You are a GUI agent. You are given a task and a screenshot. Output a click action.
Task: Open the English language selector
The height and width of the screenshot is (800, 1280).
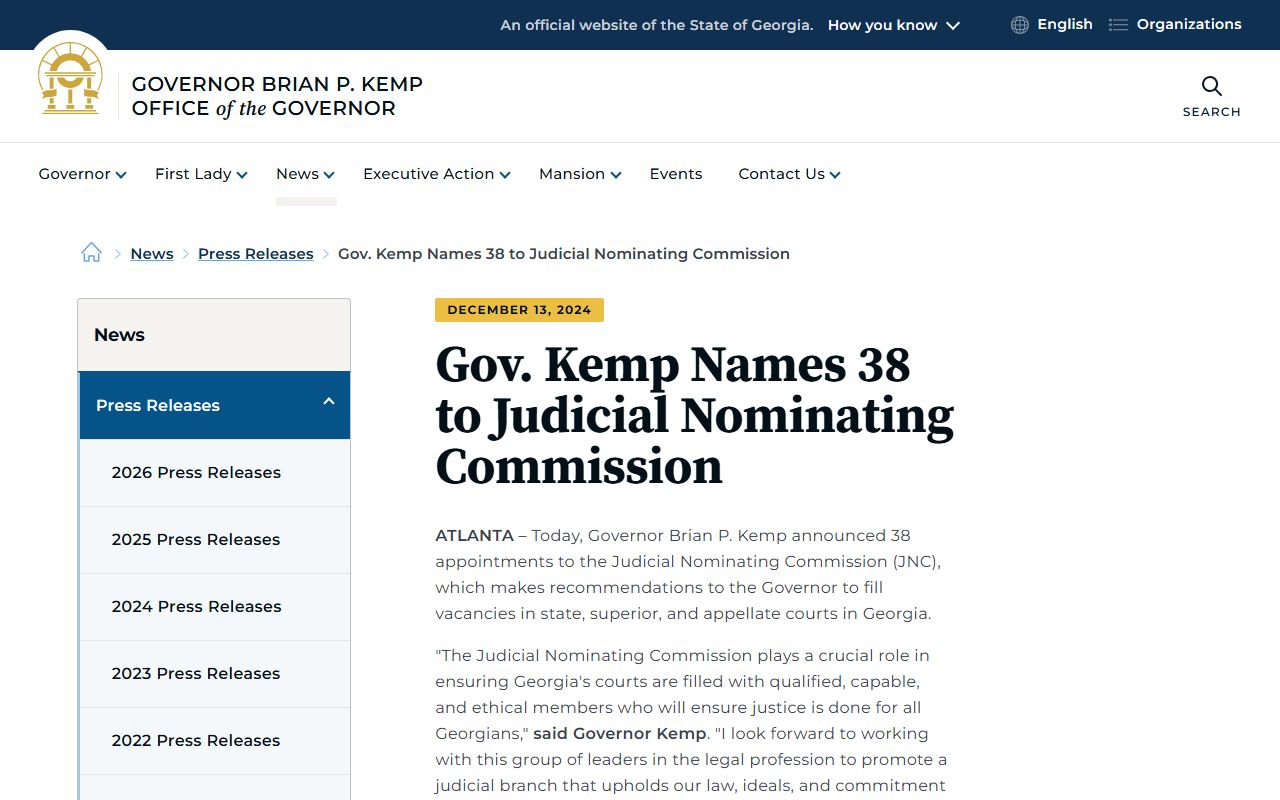tap(1064, 24)
